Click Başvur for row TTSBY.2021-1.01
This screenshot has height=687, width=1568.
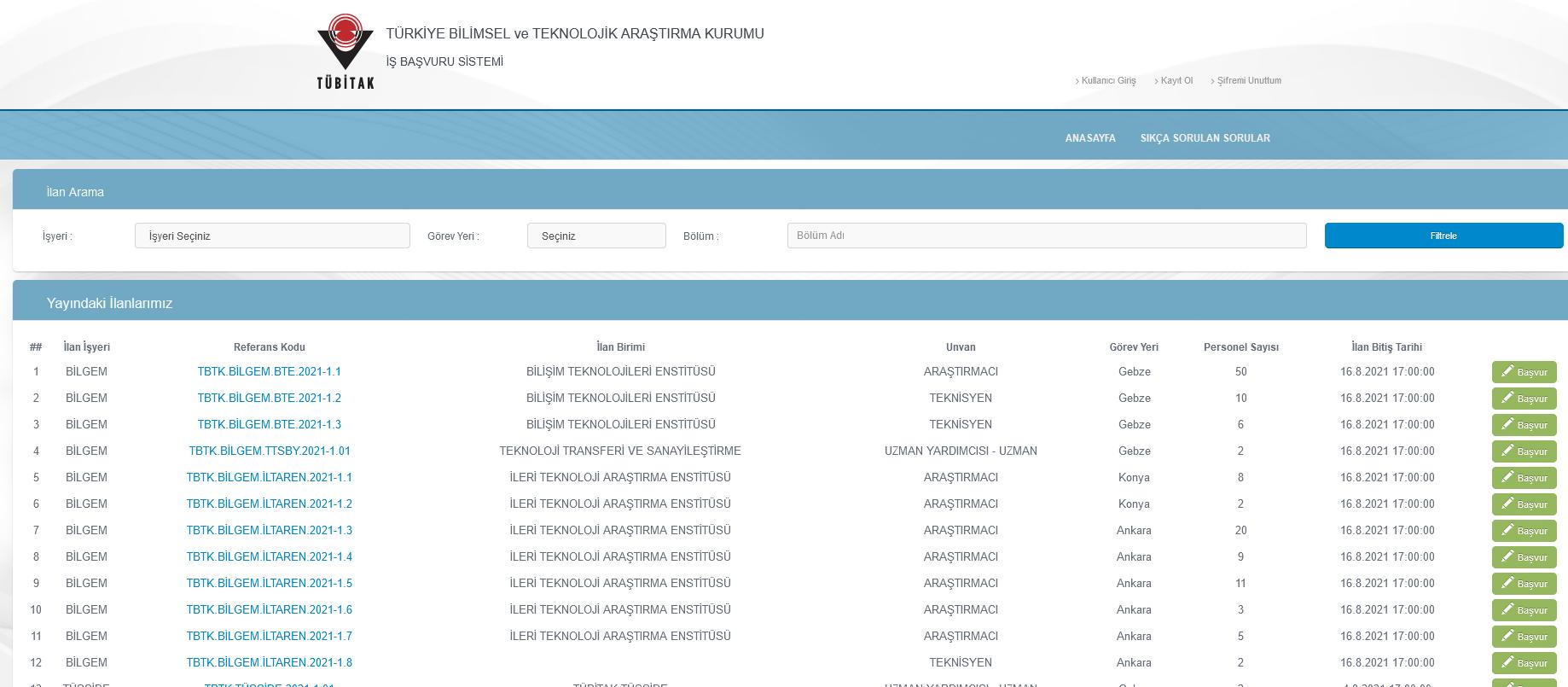click(x=1524, y=451)
